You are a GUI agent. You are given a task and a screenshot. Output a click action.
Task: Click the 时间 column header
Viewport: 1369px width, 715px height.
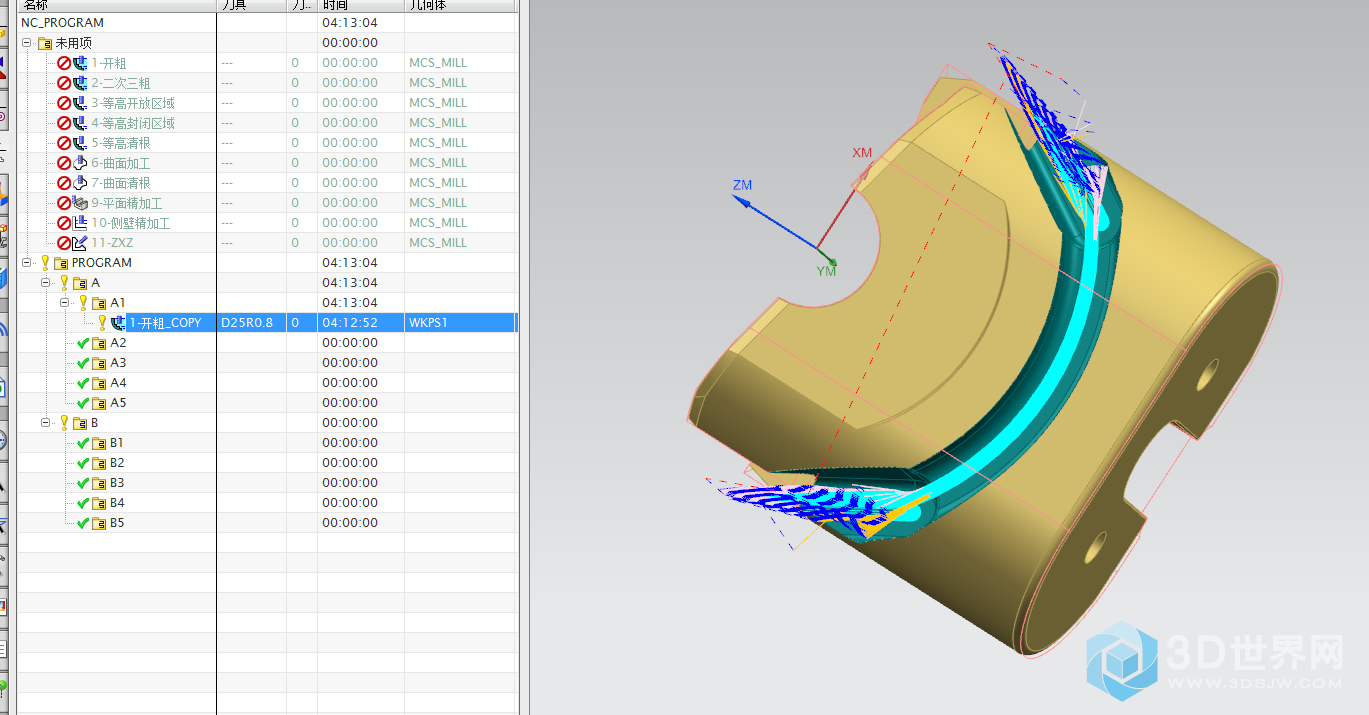point(361,6)
